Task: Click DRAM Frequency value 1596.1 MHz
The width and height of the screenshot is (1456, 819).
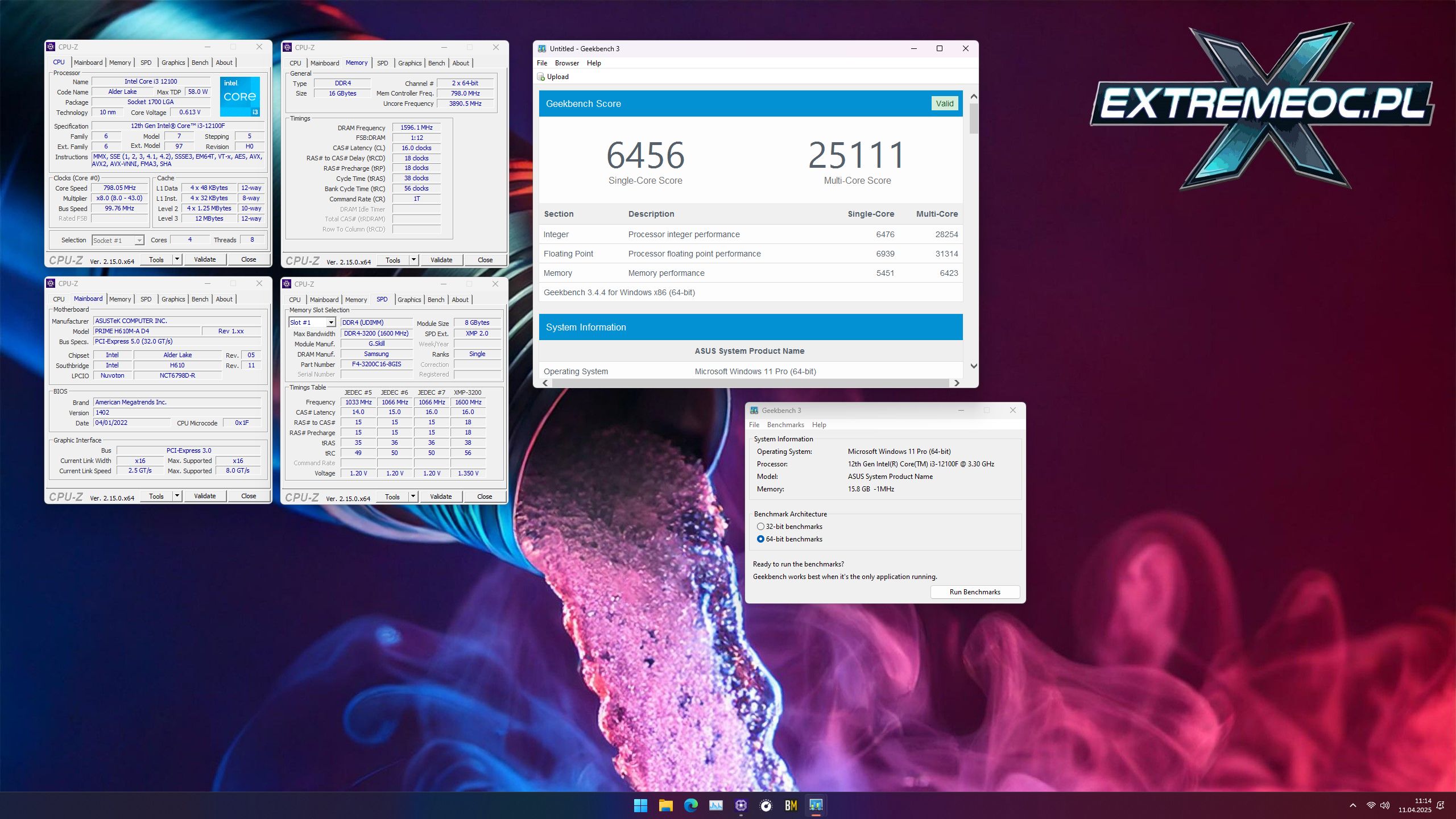Action: [x=416, y=127]
